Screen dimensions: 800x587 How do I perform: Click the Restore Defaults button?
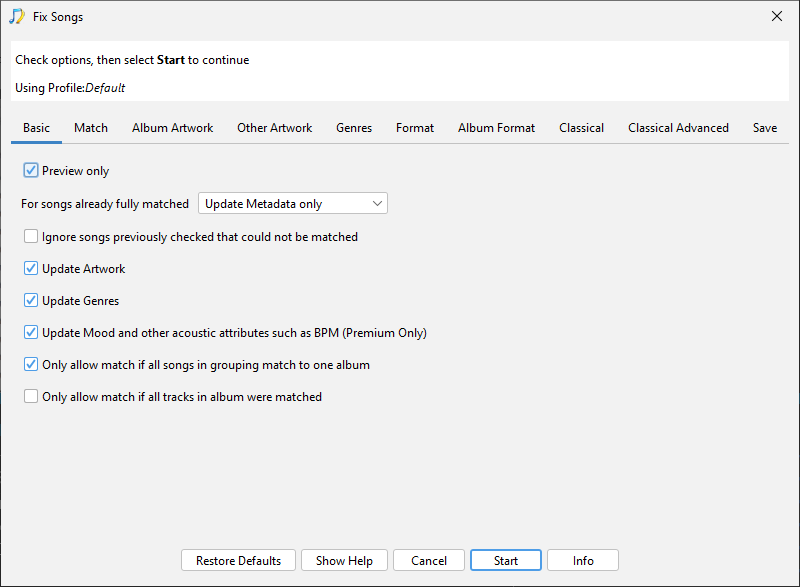pos(238,561)
